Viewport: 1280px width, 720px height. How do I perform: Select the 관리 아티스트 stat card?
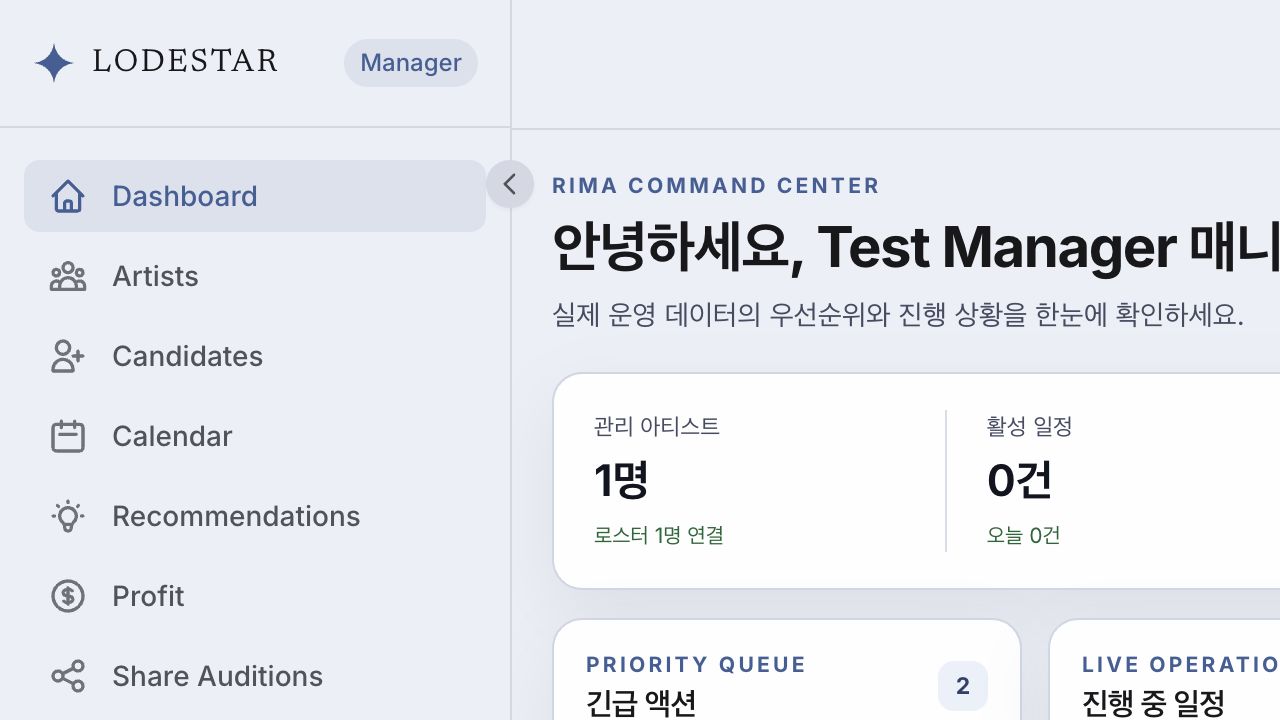point(749,480)
